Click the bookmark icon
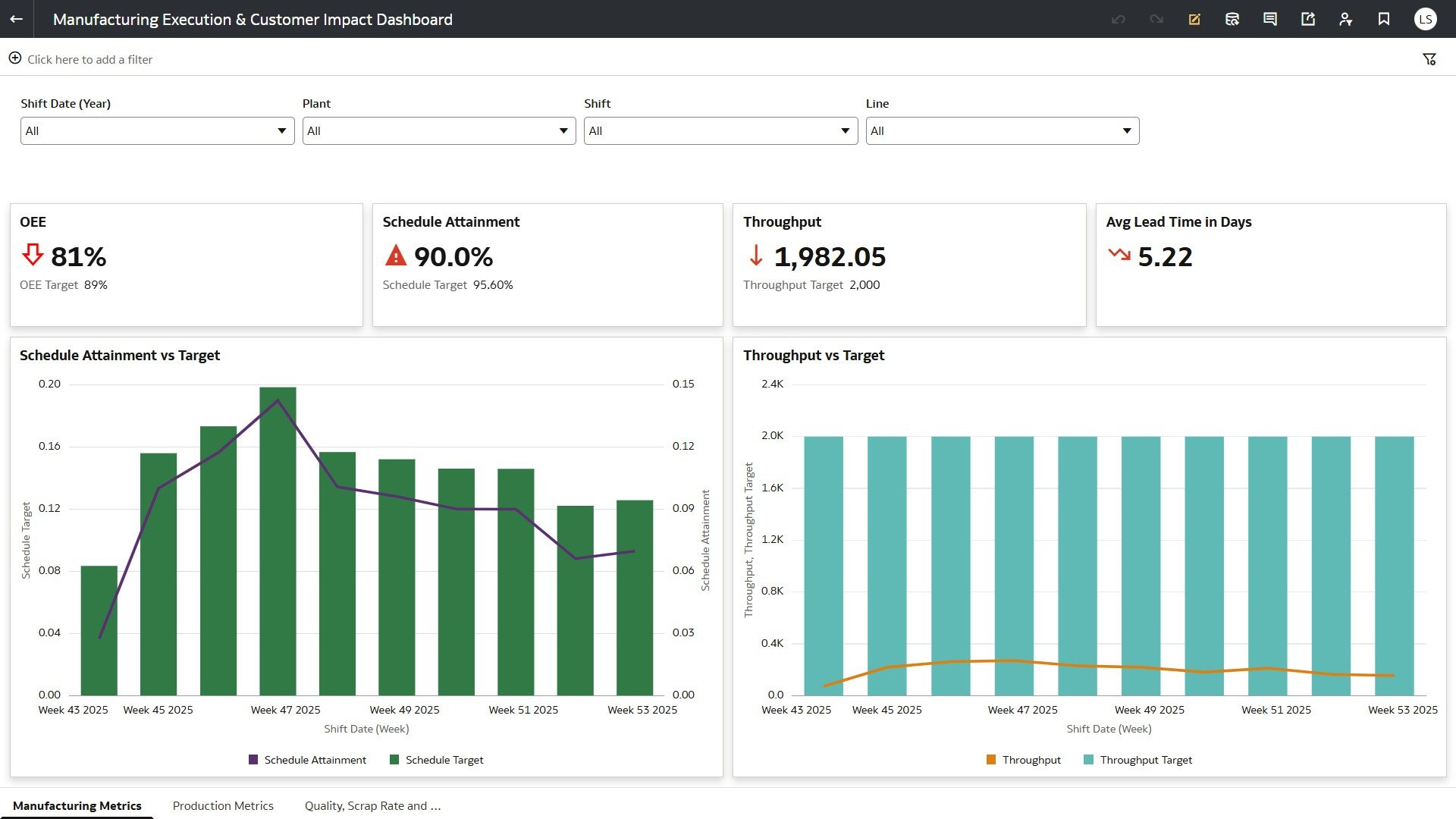This screenshot has height=819, width=1456. click(x=1384, y=19)
